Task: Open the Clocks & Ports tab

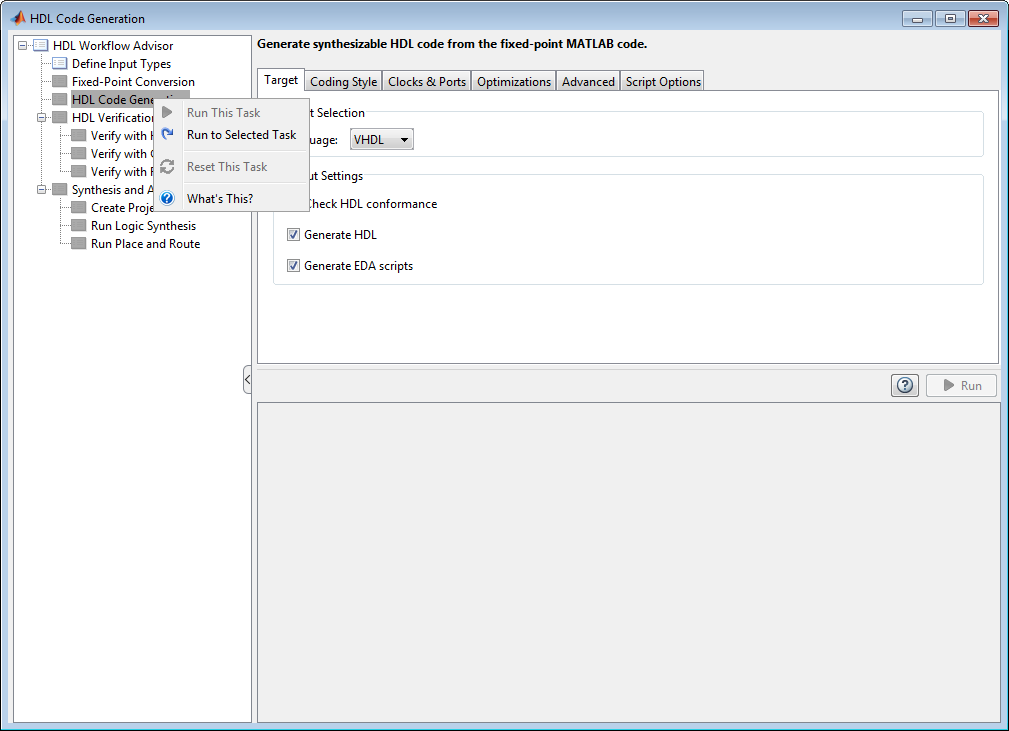Action: 427,82
